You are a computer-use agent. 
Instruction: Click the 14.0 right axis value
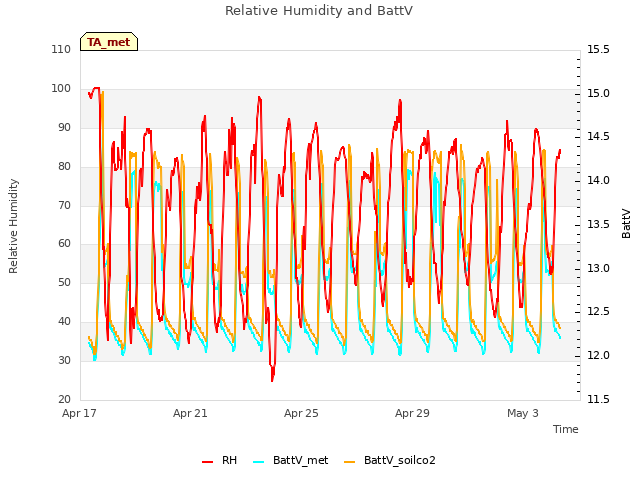[x=598, y=180]
